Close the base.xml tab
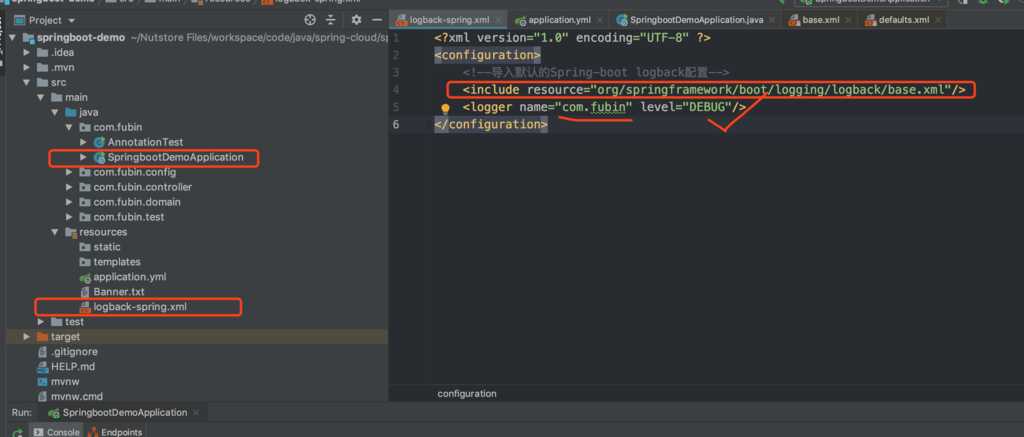Viewport: 1024px width, 437px height. coord(849,20)
